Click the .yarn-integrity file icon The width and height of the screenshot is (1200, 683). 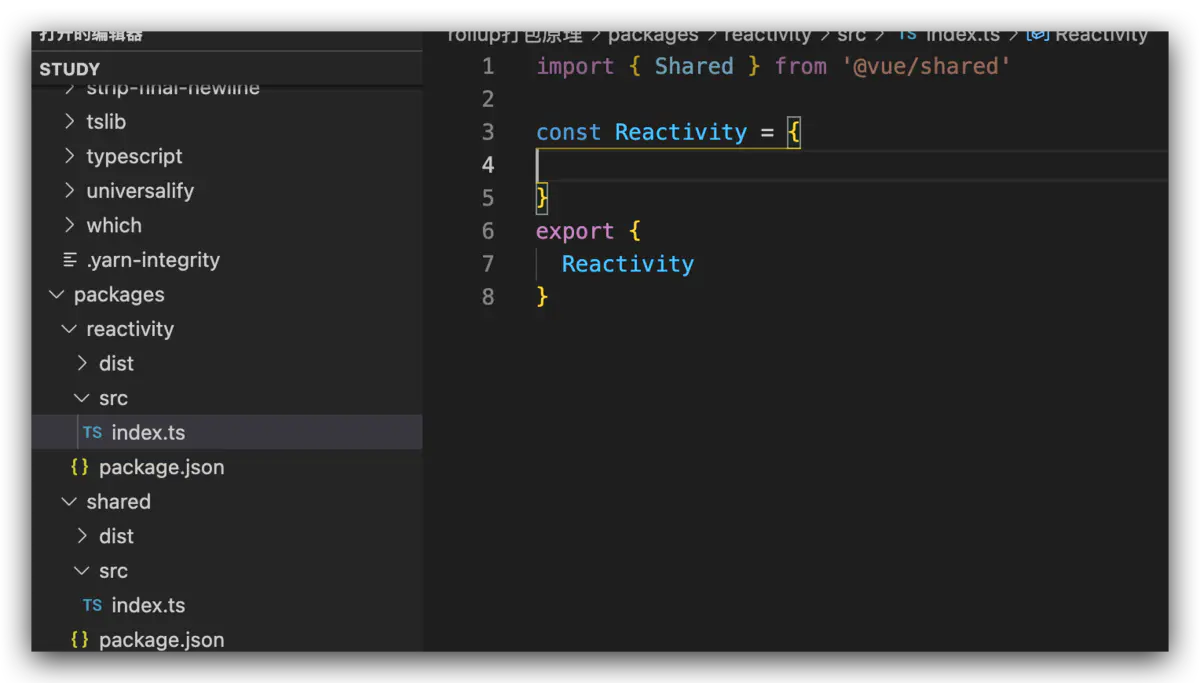(x=69, y=260)
